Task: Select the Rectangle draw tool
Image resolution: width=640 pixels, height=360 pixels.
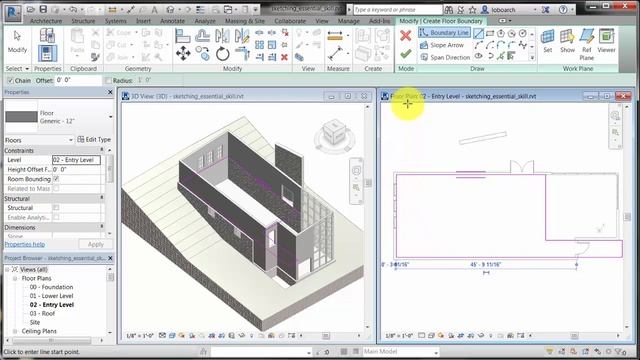Action: tap(490, 33)
